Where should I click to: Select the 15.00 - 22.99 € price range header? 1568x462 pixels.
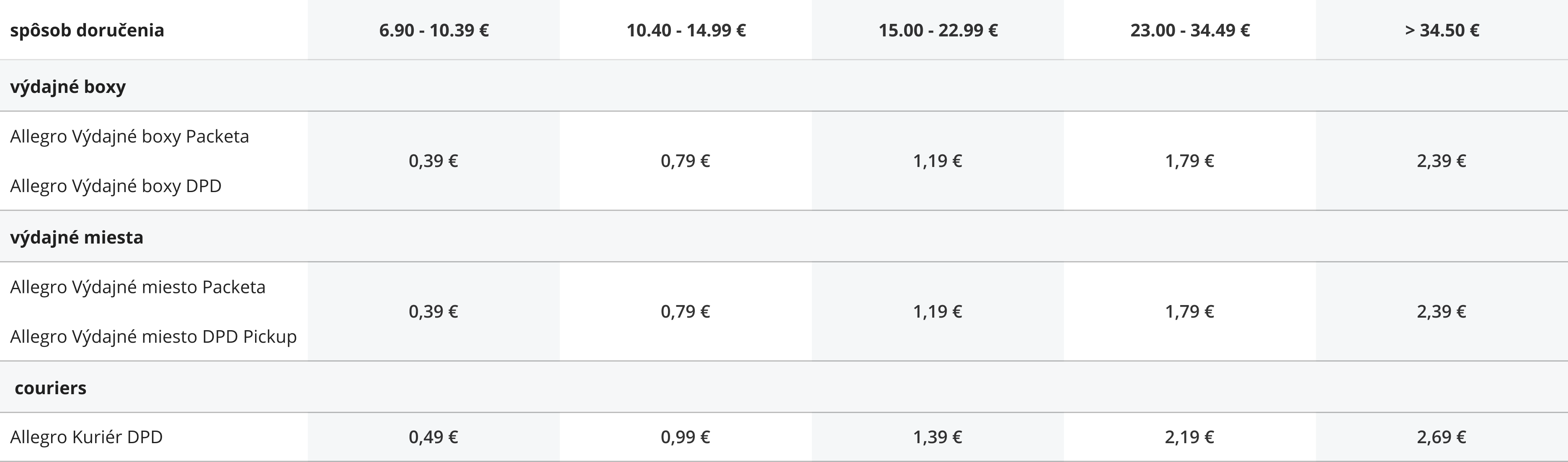938,31
